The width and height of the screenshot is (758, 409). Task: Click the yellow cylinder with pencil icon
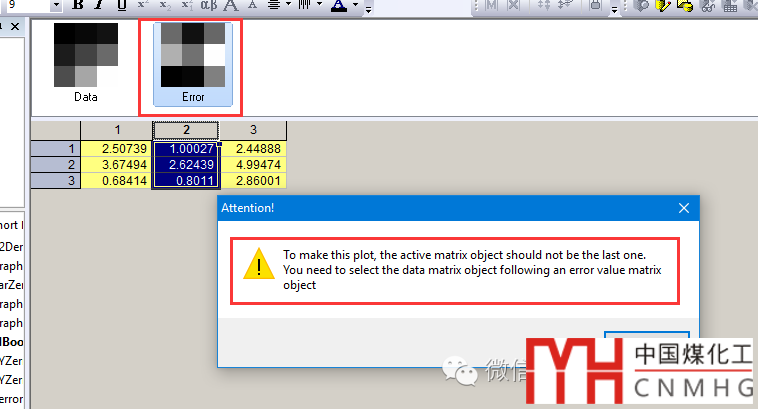(x=663, y=5)
